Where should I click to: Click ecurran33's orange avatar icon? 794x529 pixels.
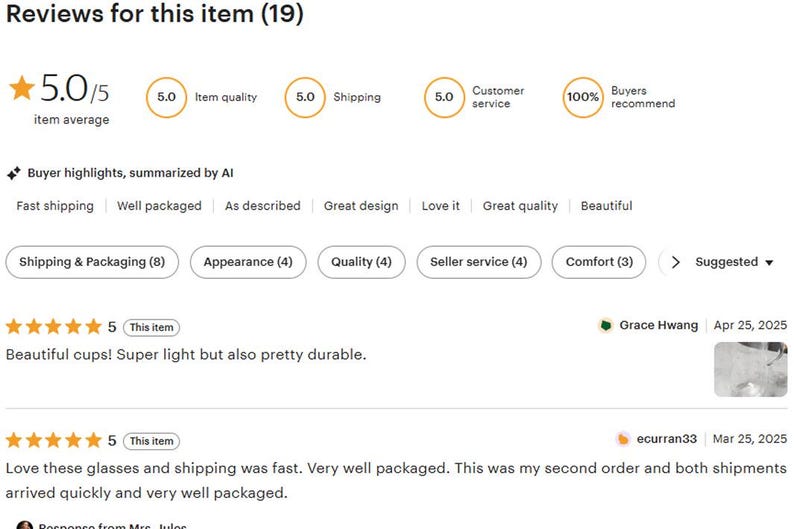click(x=623, y=439)
